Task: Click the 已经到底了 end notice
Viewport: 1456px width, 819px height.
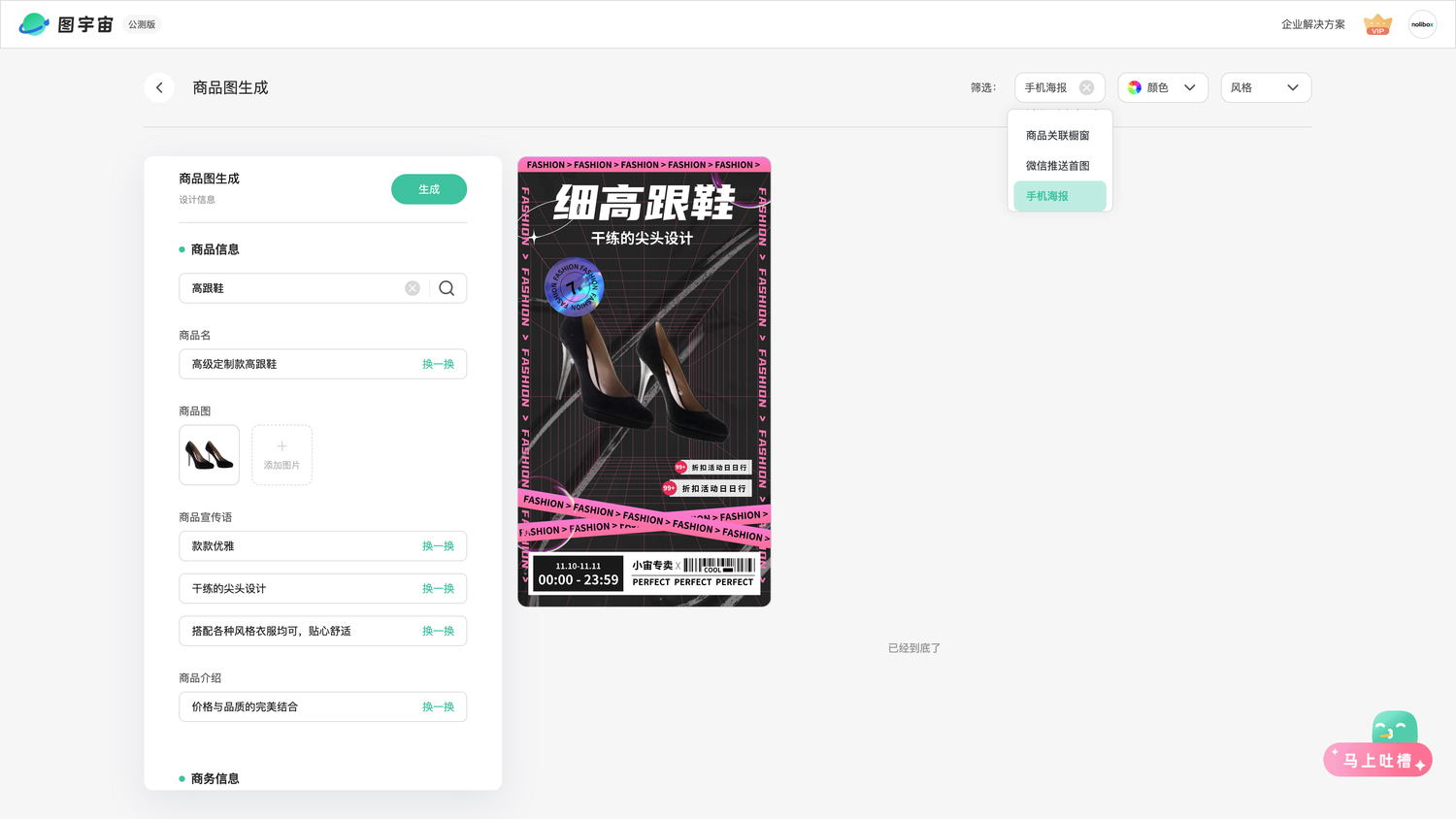Action: coord(914,648)
